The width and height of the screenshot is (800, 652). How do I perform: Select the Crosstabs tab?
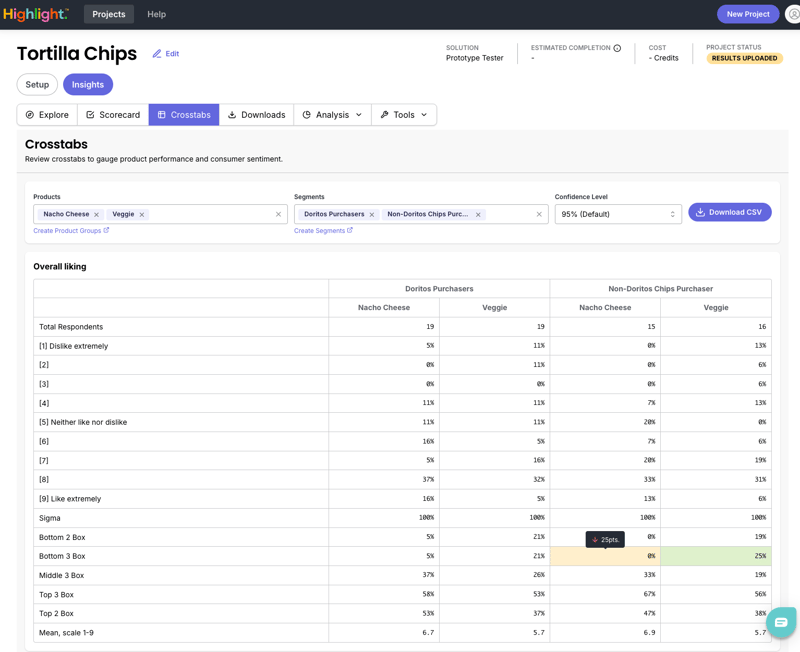tap(184, 115)
